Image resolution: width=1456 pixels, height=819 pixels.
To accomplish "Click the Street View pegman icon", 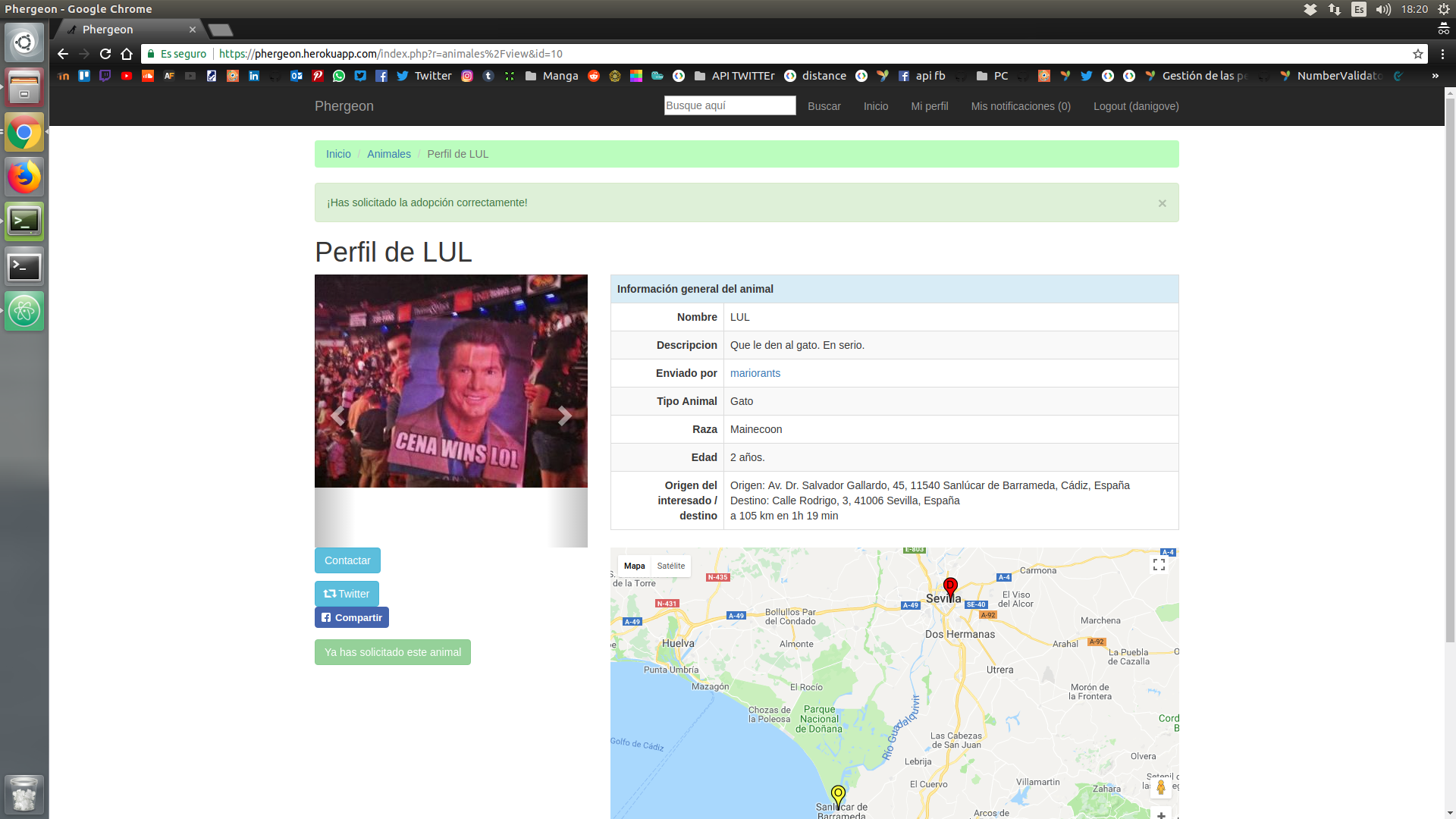I will [x=1160, y=788].
